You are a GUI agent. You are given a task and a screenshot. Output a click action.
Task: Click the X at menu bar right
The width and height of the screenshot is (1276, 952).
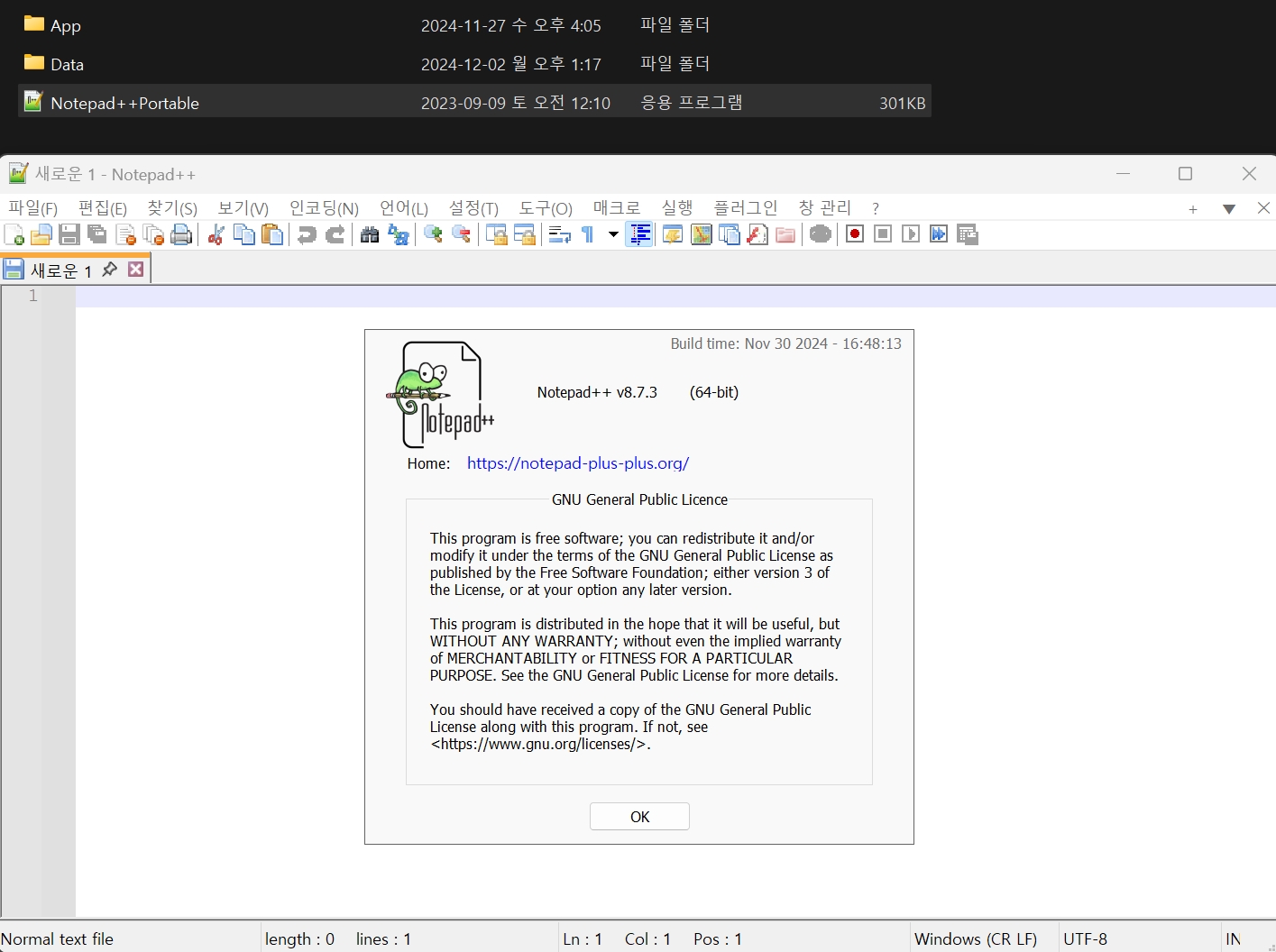coord(1263,208)
